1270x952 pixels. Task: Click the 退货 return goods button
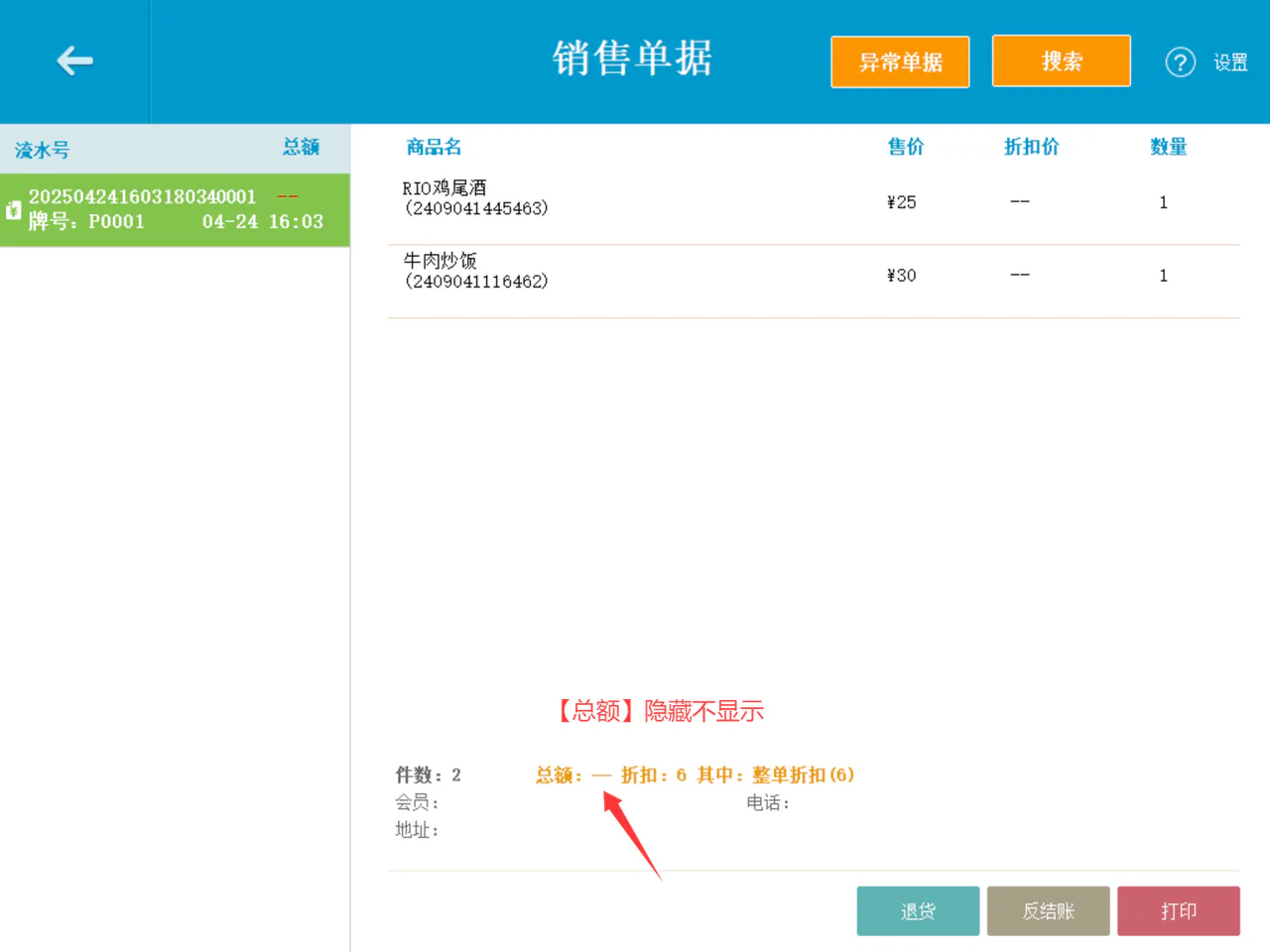pos(918,910)
